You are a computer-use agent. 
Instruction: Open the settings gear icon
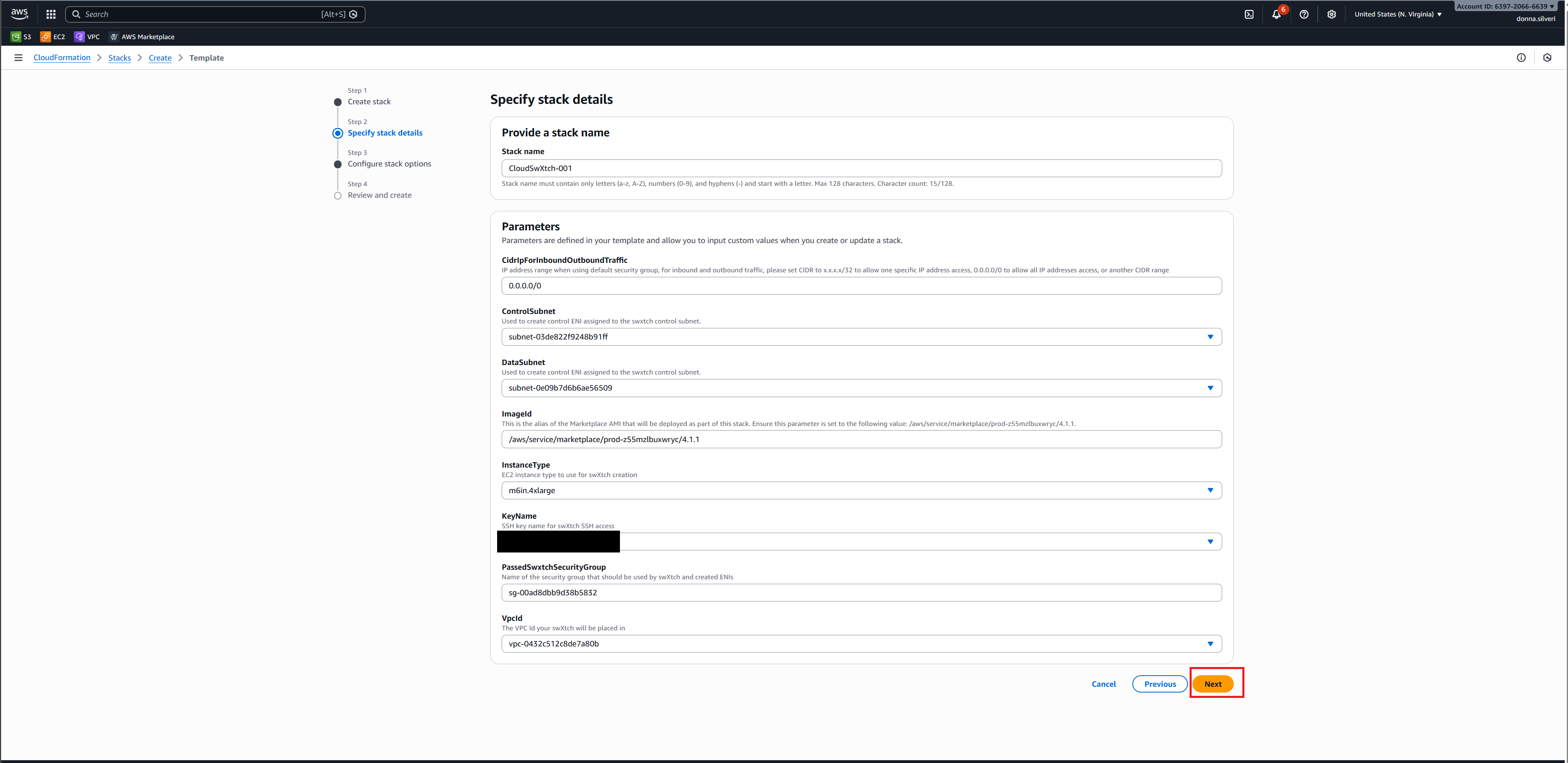pyautogui.click(x=1331, y=14)
